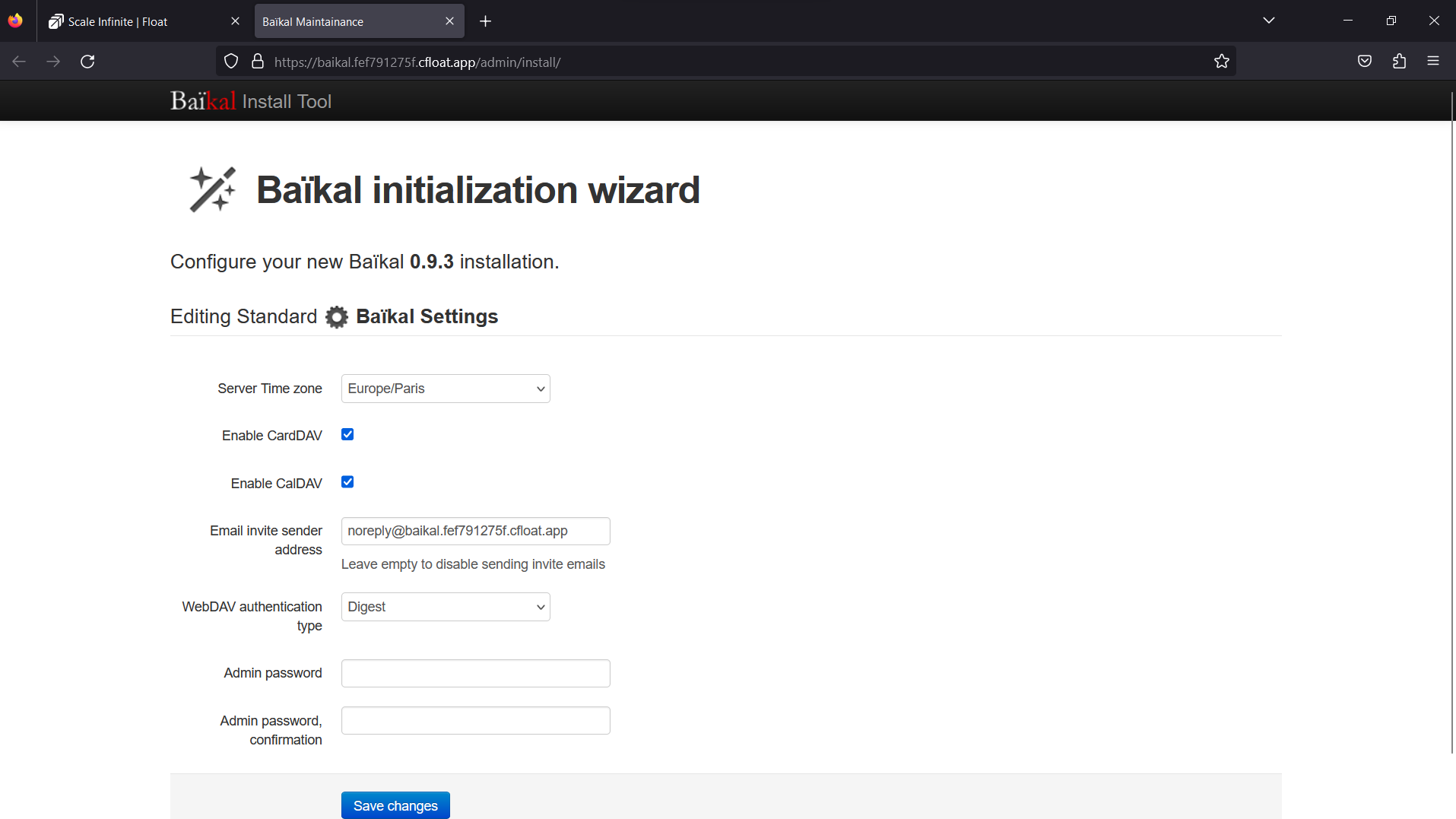Click the gear icon beside Baïkal Settings

(x=337, y=317)
